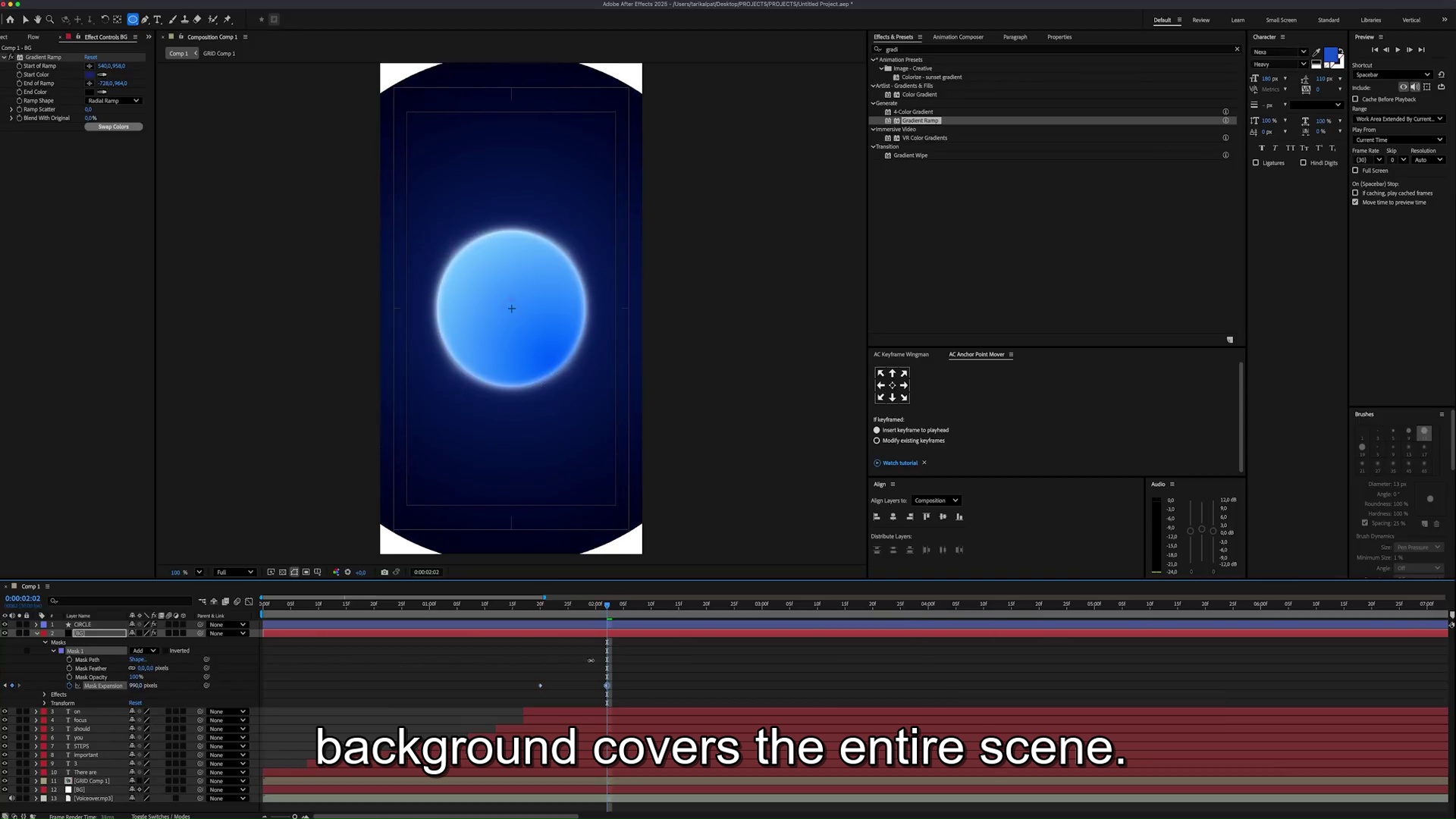Enable Ligatures checkbox
The image size is (1456, 819).
click(x=1256, y=163)
